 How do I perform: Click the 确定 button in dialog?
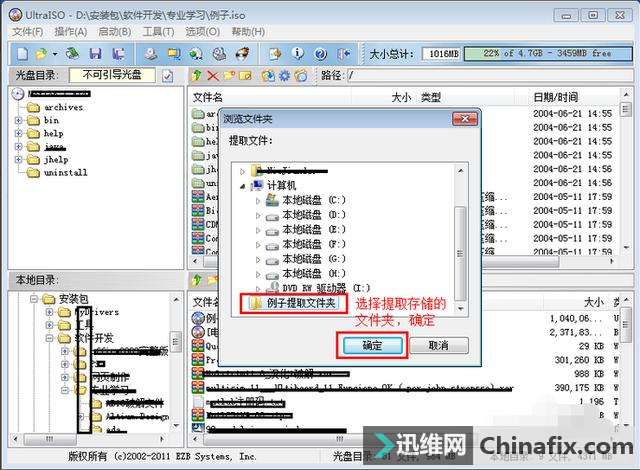tap(373, 346)
